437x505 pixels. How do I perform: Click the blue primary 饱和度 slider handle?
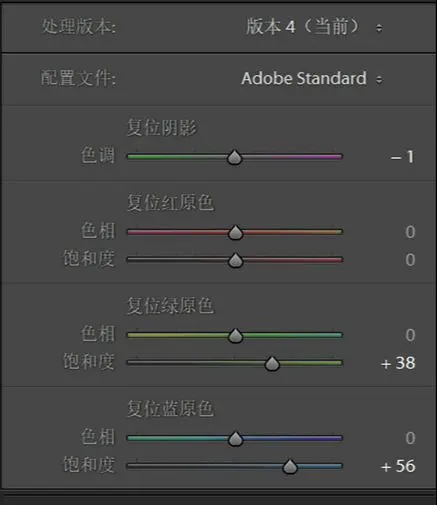pos(290,466)
